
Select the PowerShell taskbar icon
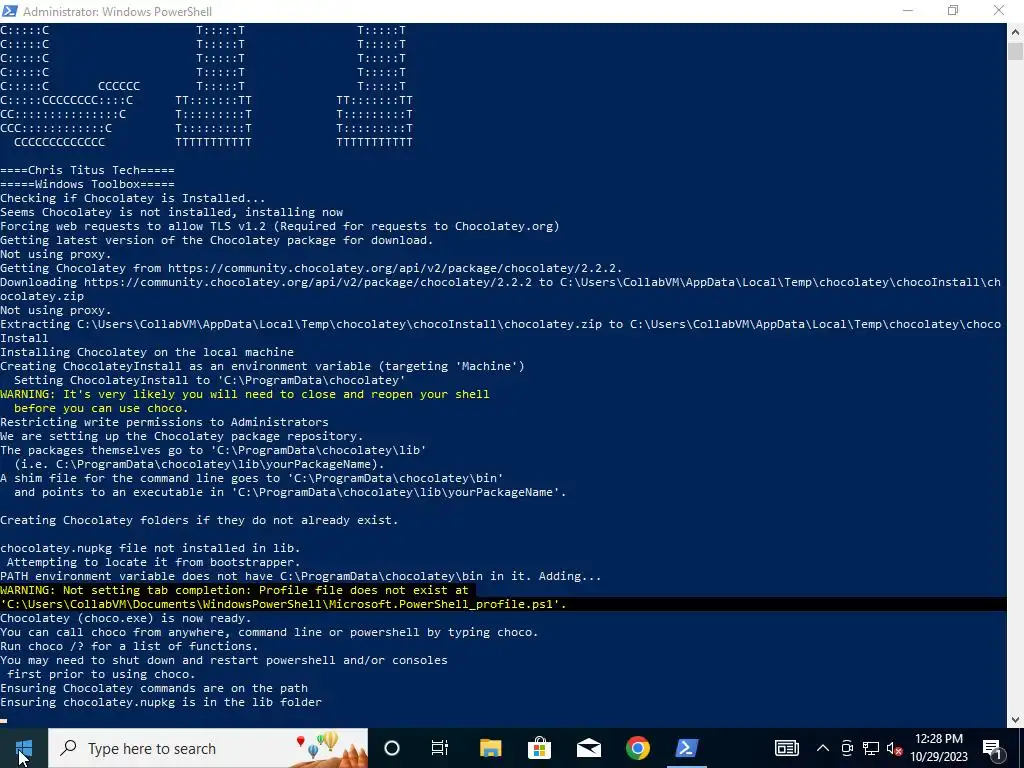tap(686, 748)
